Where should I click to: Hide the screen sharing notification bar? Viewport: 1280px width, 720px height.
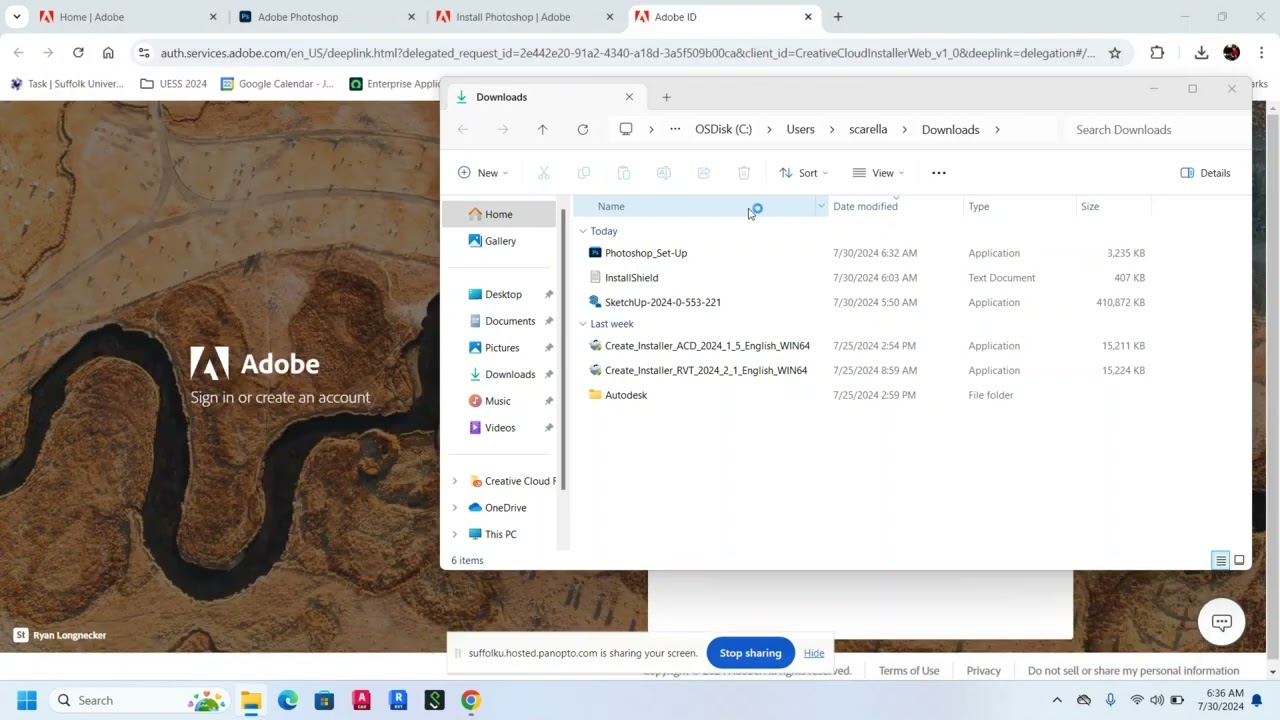coord(814,653)
